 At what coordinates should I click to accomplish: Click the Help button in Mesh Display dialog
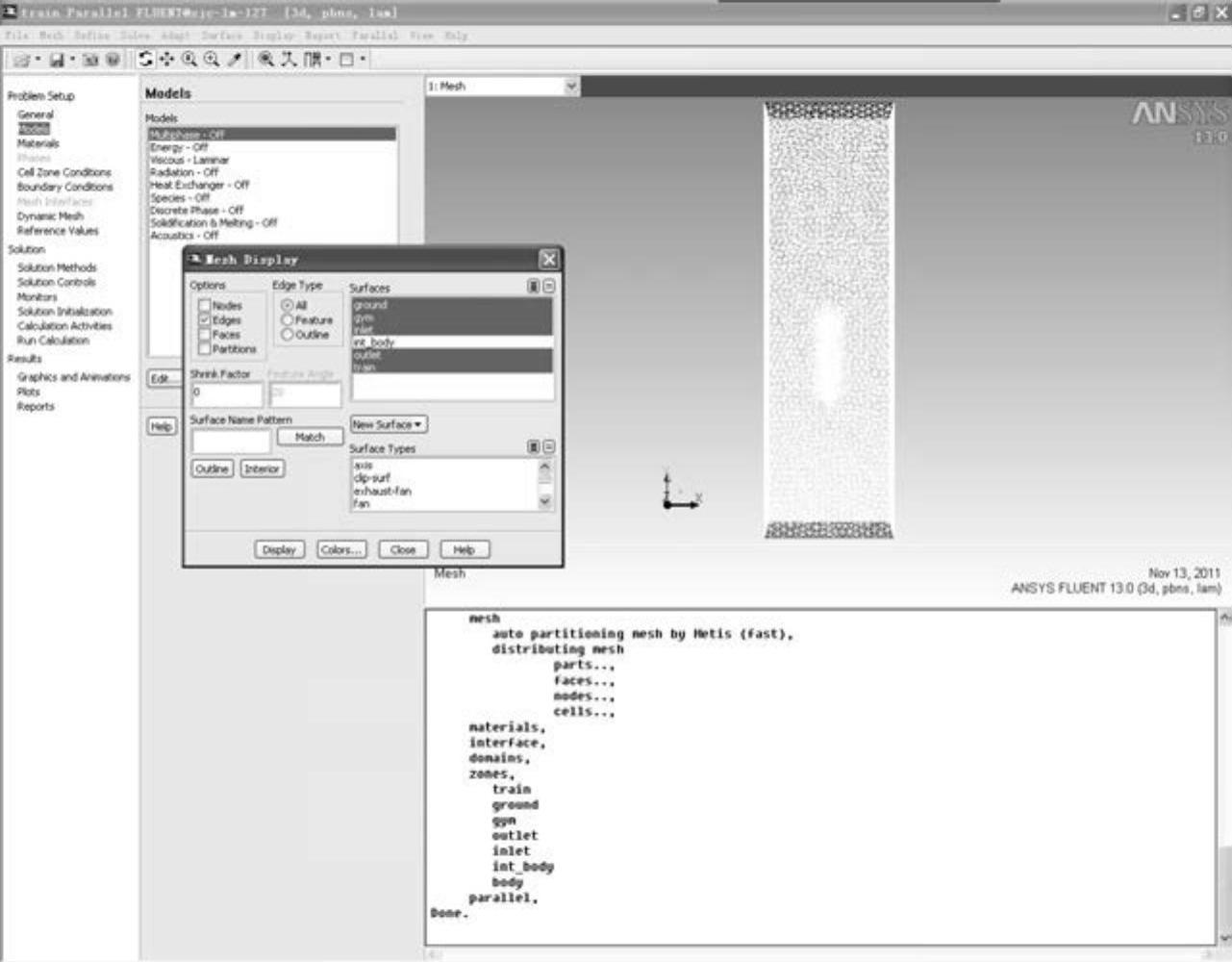click(x=465, y=549)
